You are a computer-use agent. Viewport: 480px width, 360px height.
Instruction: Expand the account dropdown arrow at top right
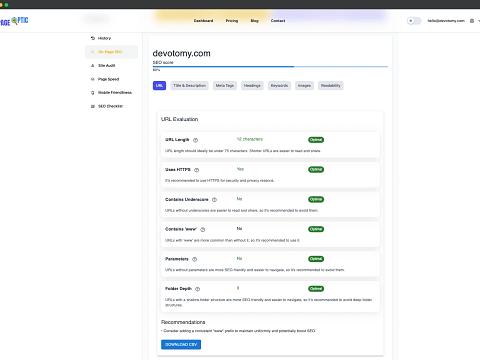[x=479, y=21]
